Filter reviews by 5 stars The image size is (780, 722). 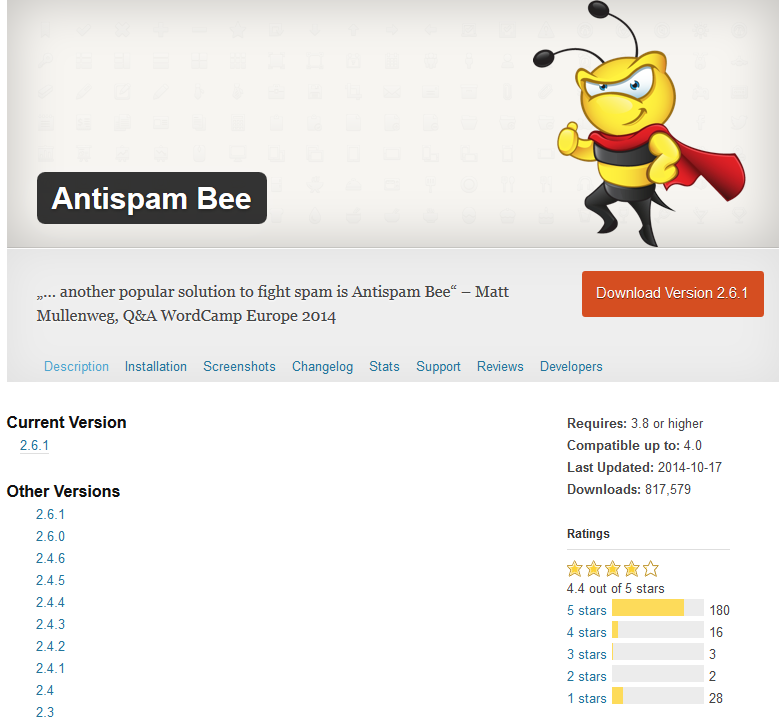(586, 610)
